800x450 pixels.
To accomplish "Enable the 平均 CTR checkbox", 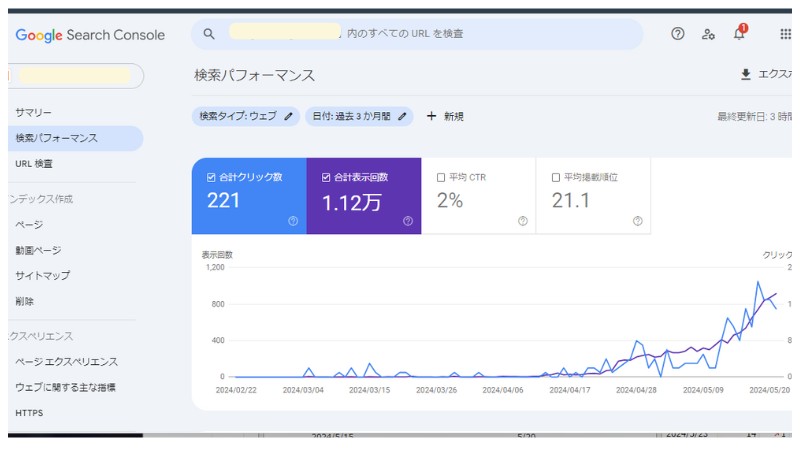I will coord(441,177).
